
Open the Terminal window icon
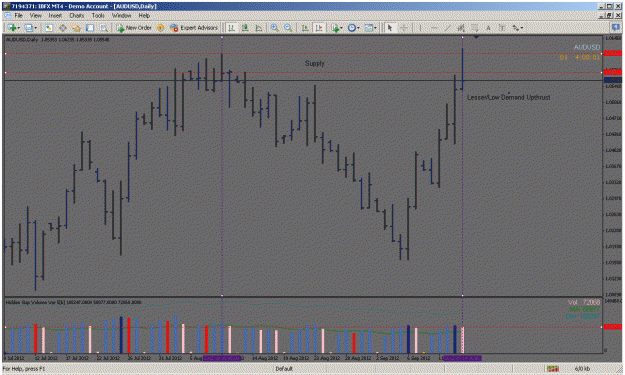click(90, 28)
